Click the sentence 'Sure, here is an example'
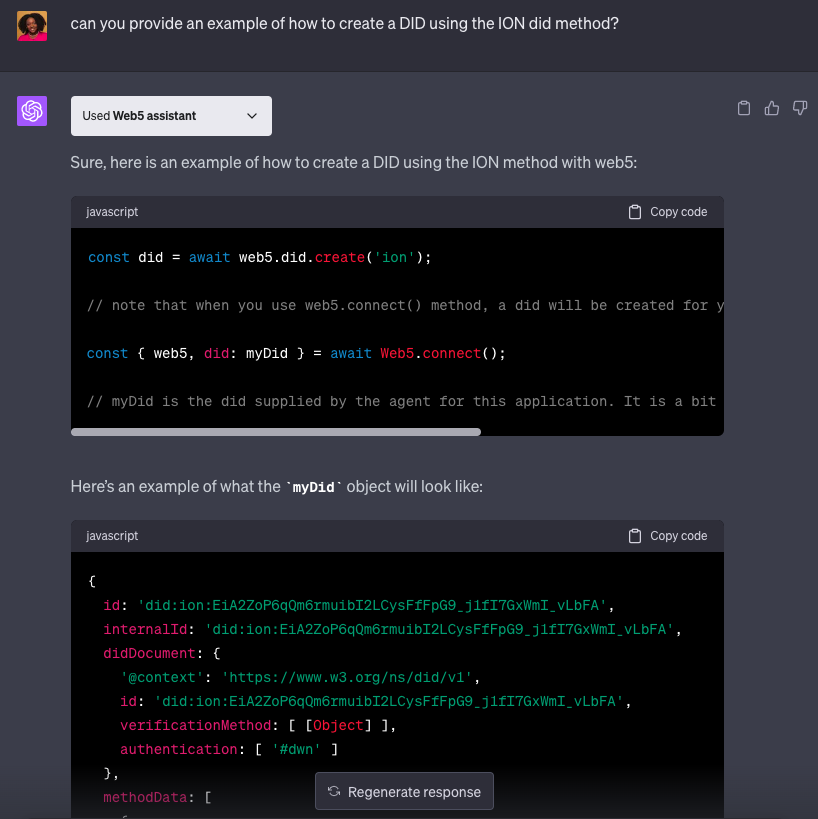The image size is (818, 819). 354,162
